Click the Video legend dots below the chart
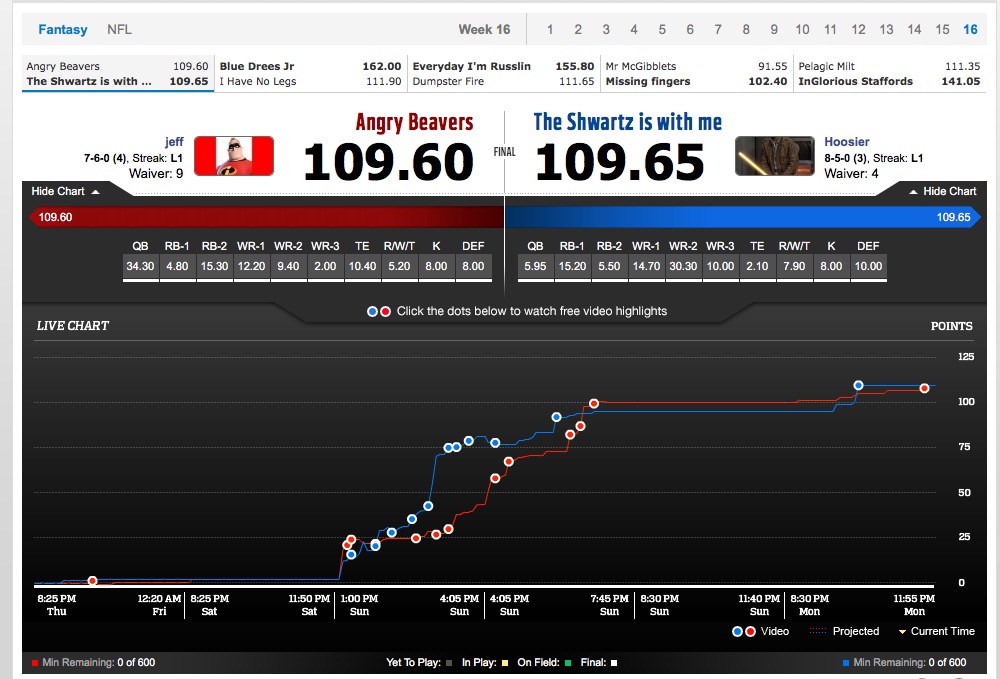 click(x=743, y=631)
